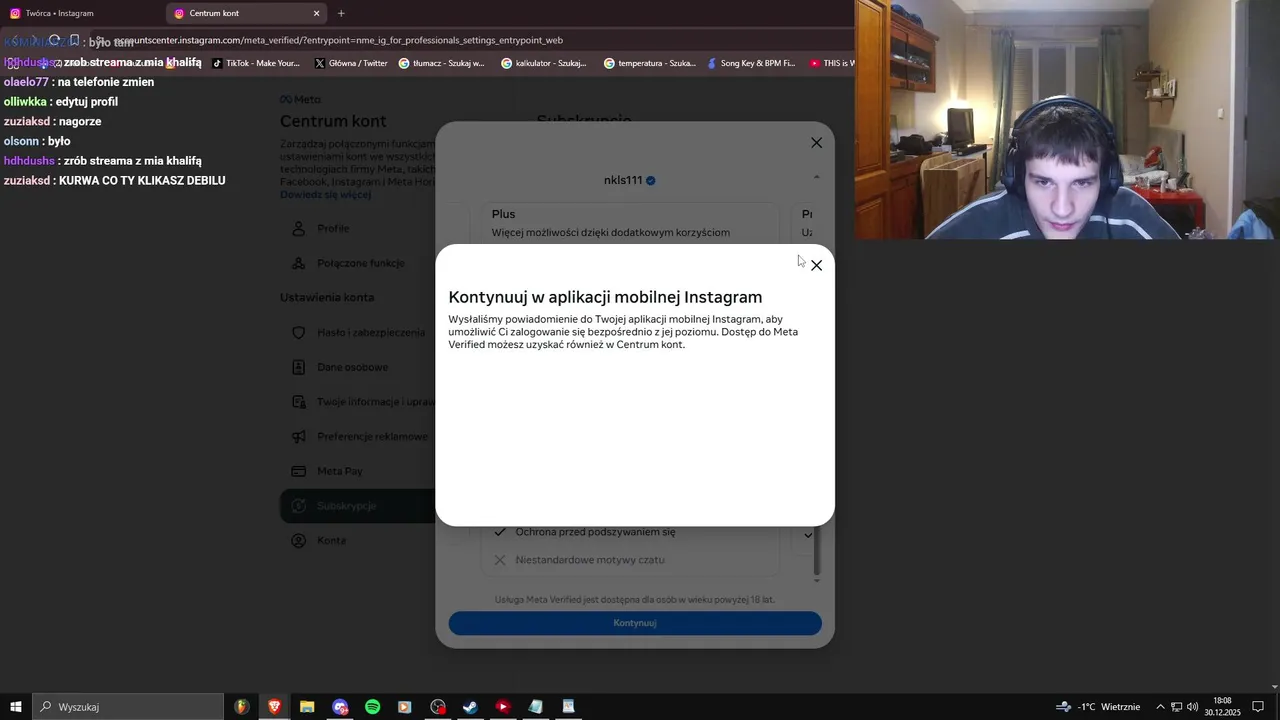Open the 'TikTok - Make Your...' bookmark

[256, 63]
